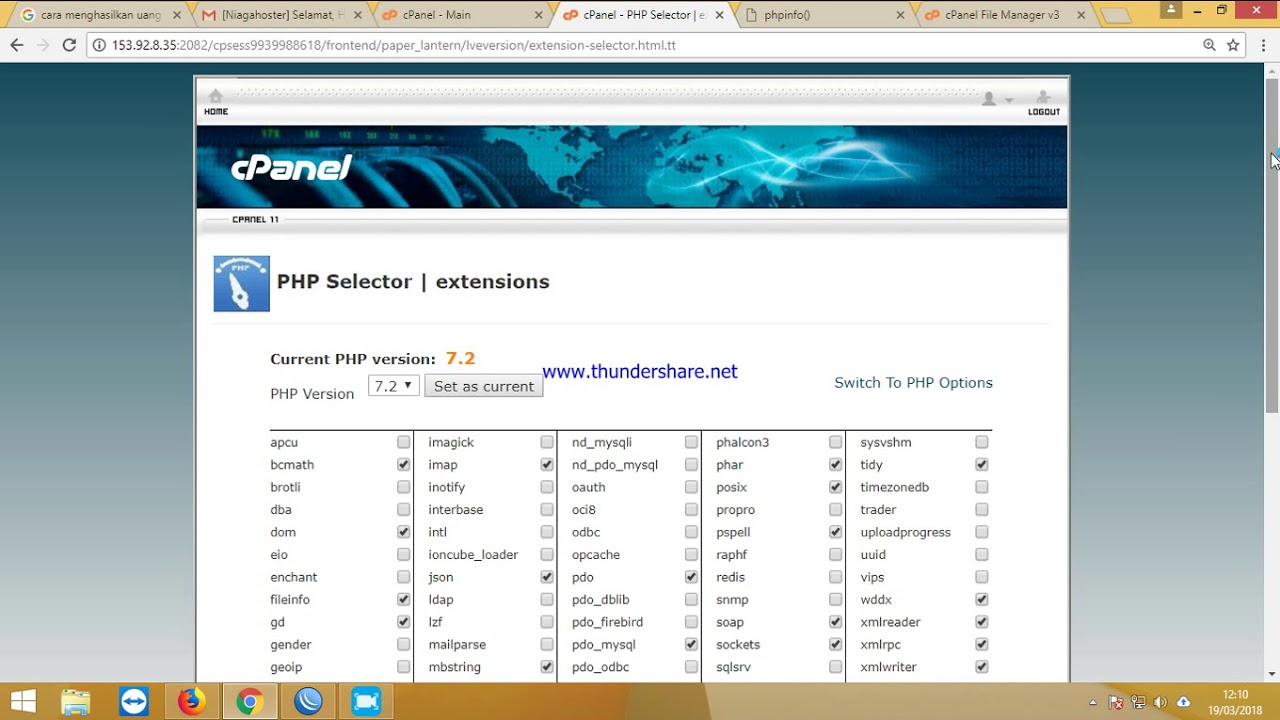Click the Logout icon
1280x720 pixels.
(x=1043, y=101)
